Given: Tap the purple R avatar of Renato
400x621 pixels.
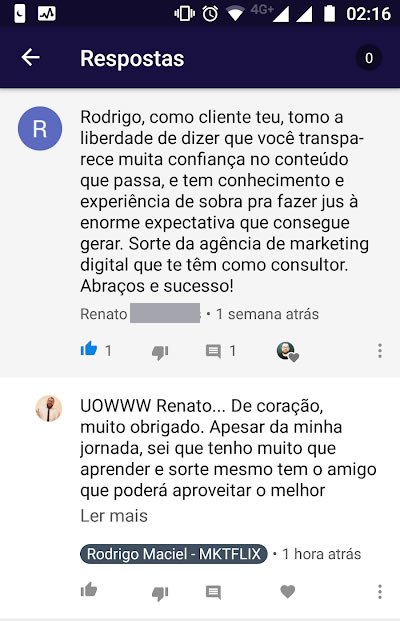Looking at the screenshot, I should click(x=40, y=128).
